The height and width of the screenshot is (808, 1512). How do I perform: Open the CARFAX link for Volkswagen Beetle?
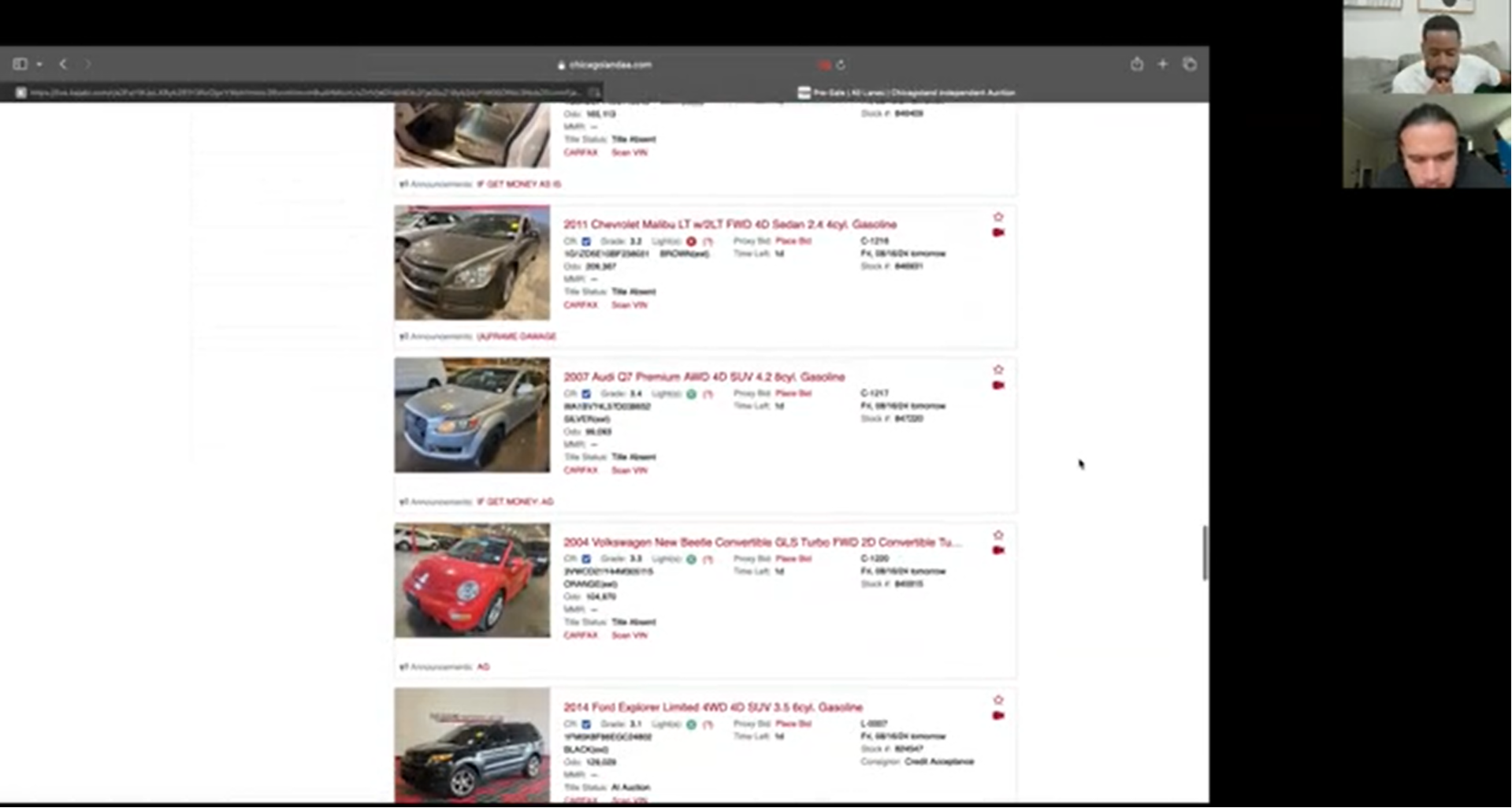581,635
